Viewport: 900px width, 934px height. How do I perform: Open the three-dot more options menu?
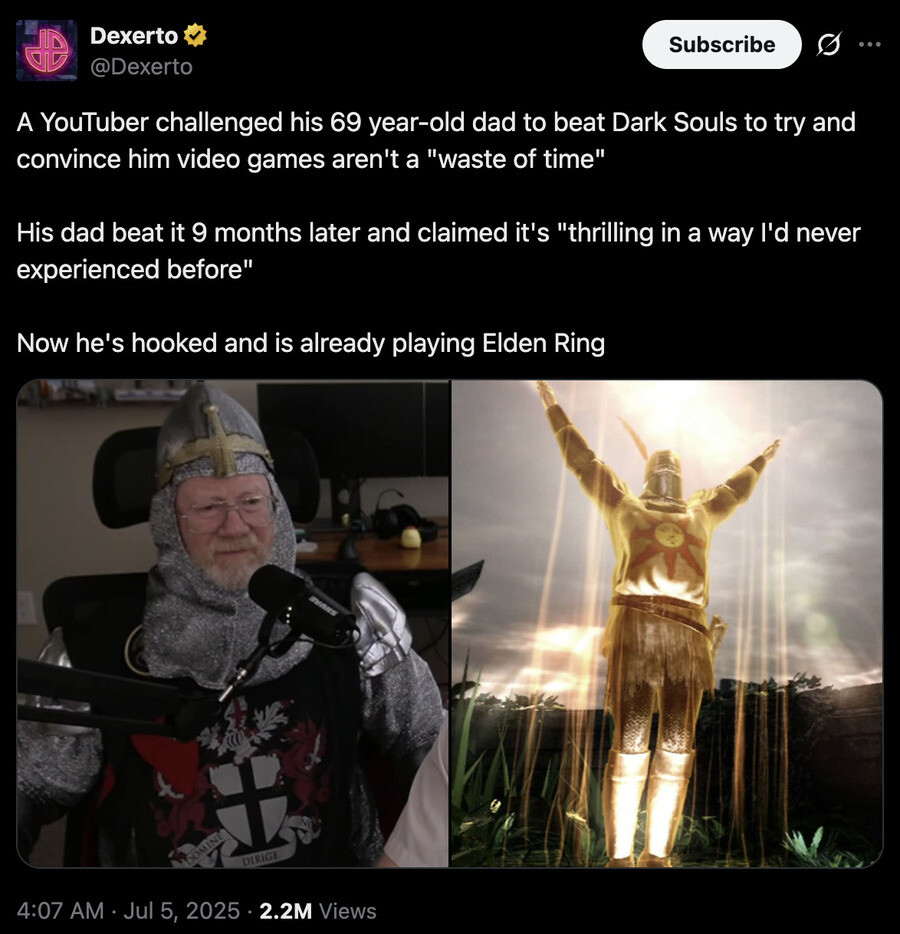[x=870, y=44]
